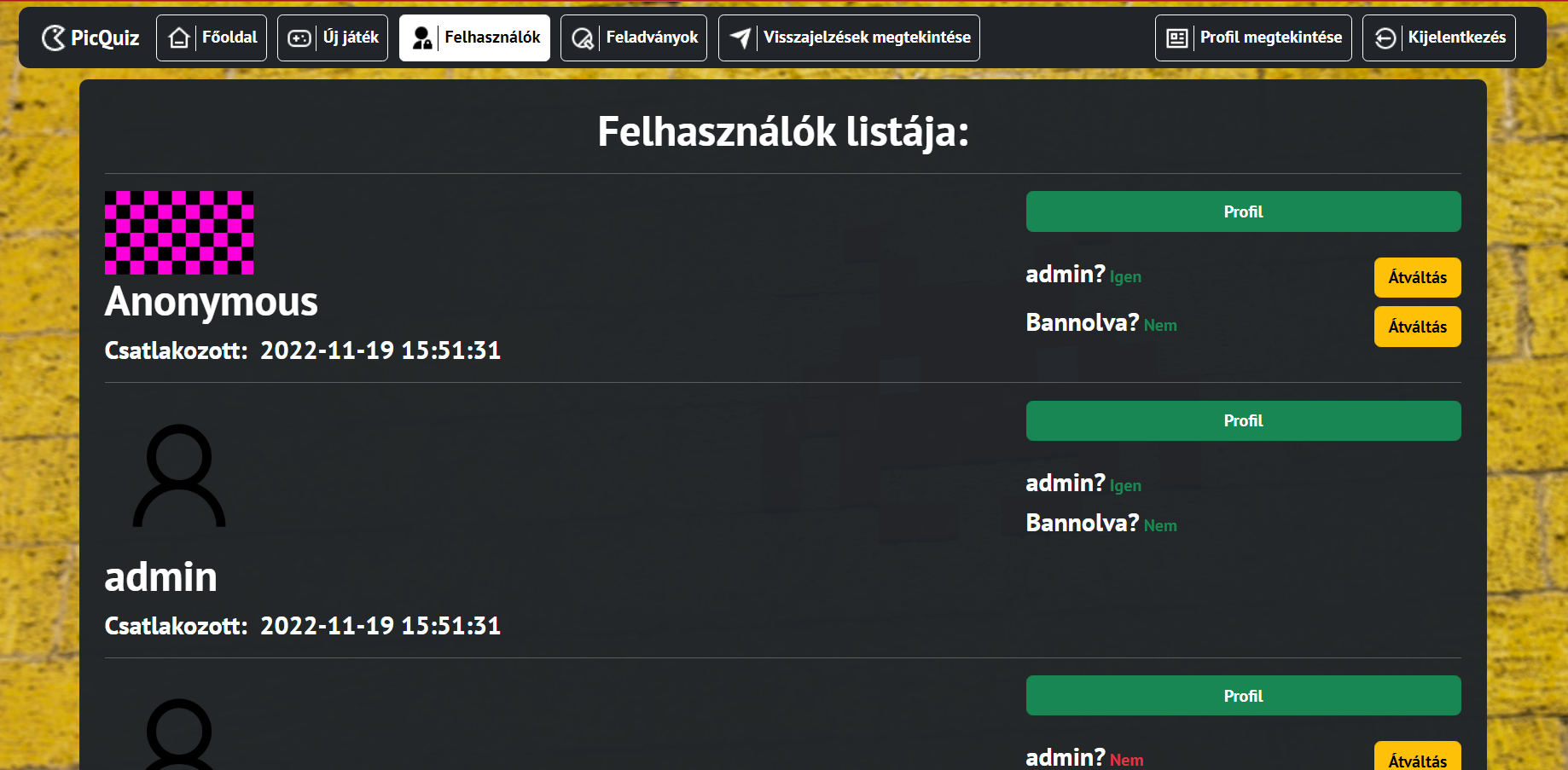Click the Feladványok puzzle icon
The width and height of the screenshot is (1568, 770).
pos(583,38)
